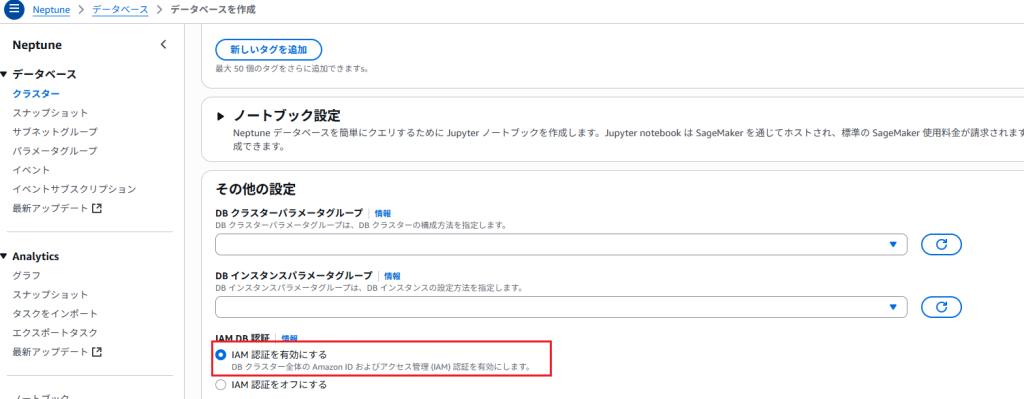This screenshot has width=1024, height=399.
Task: Open the hamburger navigation menu
Action: pyautogui.click(x=14, y=10)
